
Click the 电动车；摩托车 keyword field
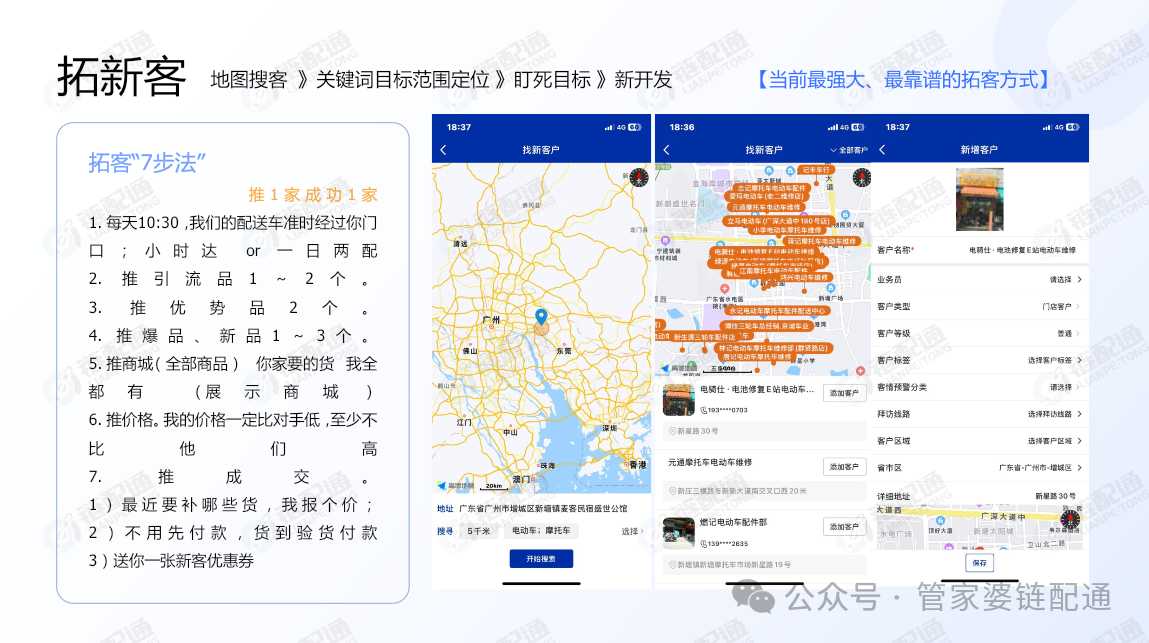point(540,531)
